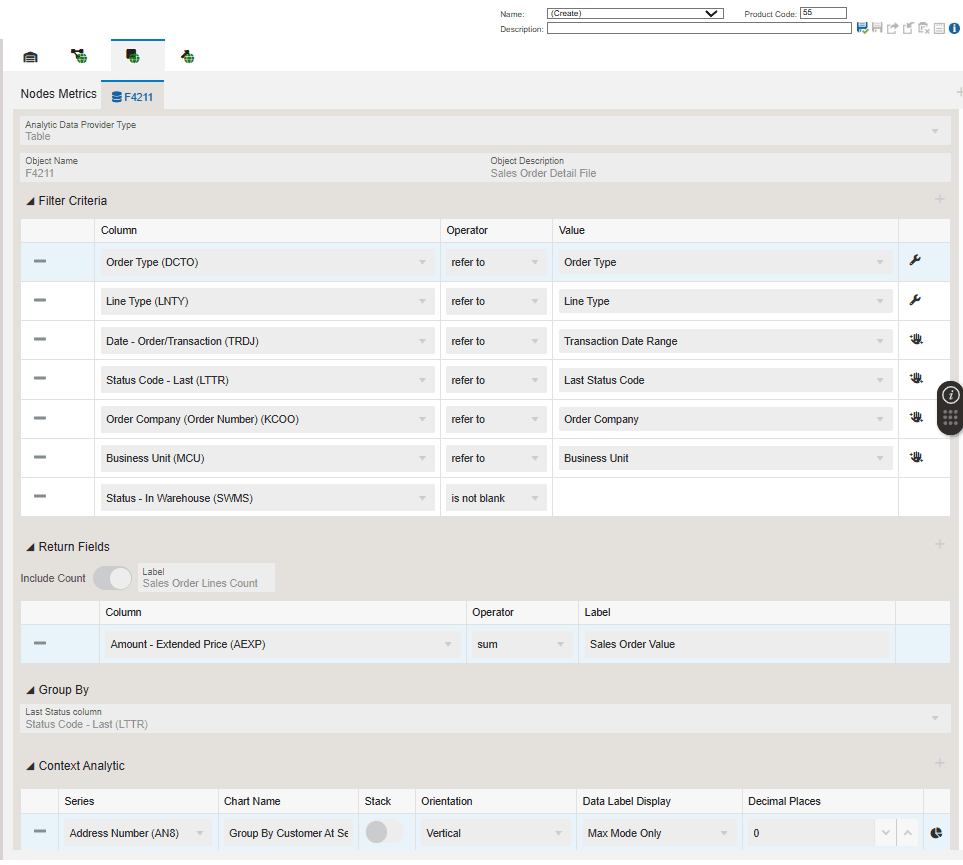Click the Description input field
This screenshot has width=963, height=865.
[x=699, y=29]
